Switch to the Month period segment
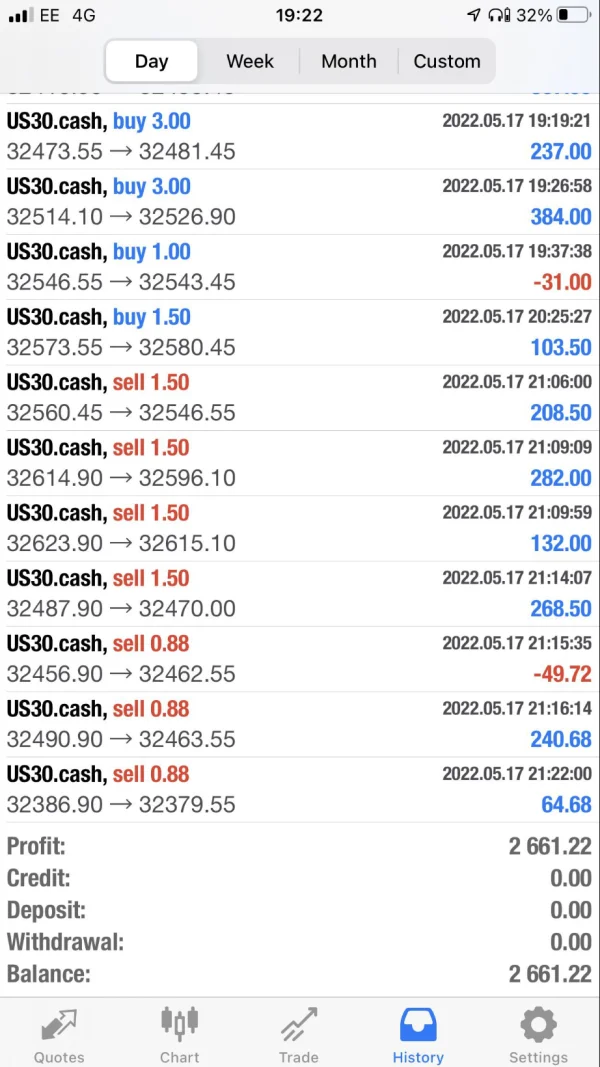 (x=349, y=61)
